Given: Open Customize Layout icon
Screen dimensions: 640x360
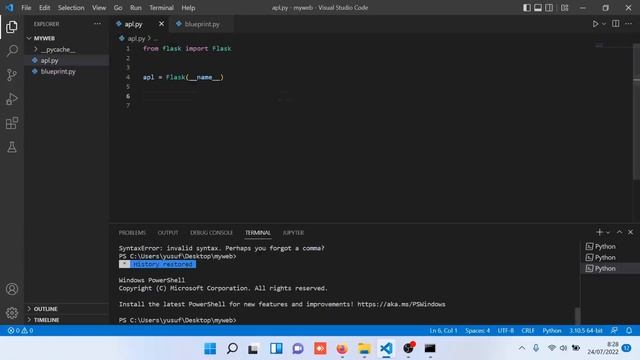Looking at the screenshot, I should point(564,8).
